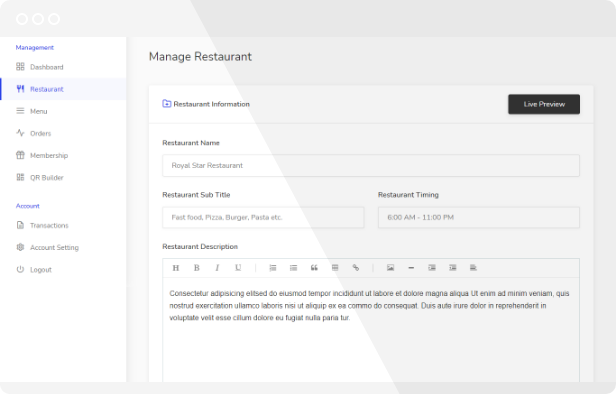
Task: Click the Live Preview button
Action: point(544,104)
